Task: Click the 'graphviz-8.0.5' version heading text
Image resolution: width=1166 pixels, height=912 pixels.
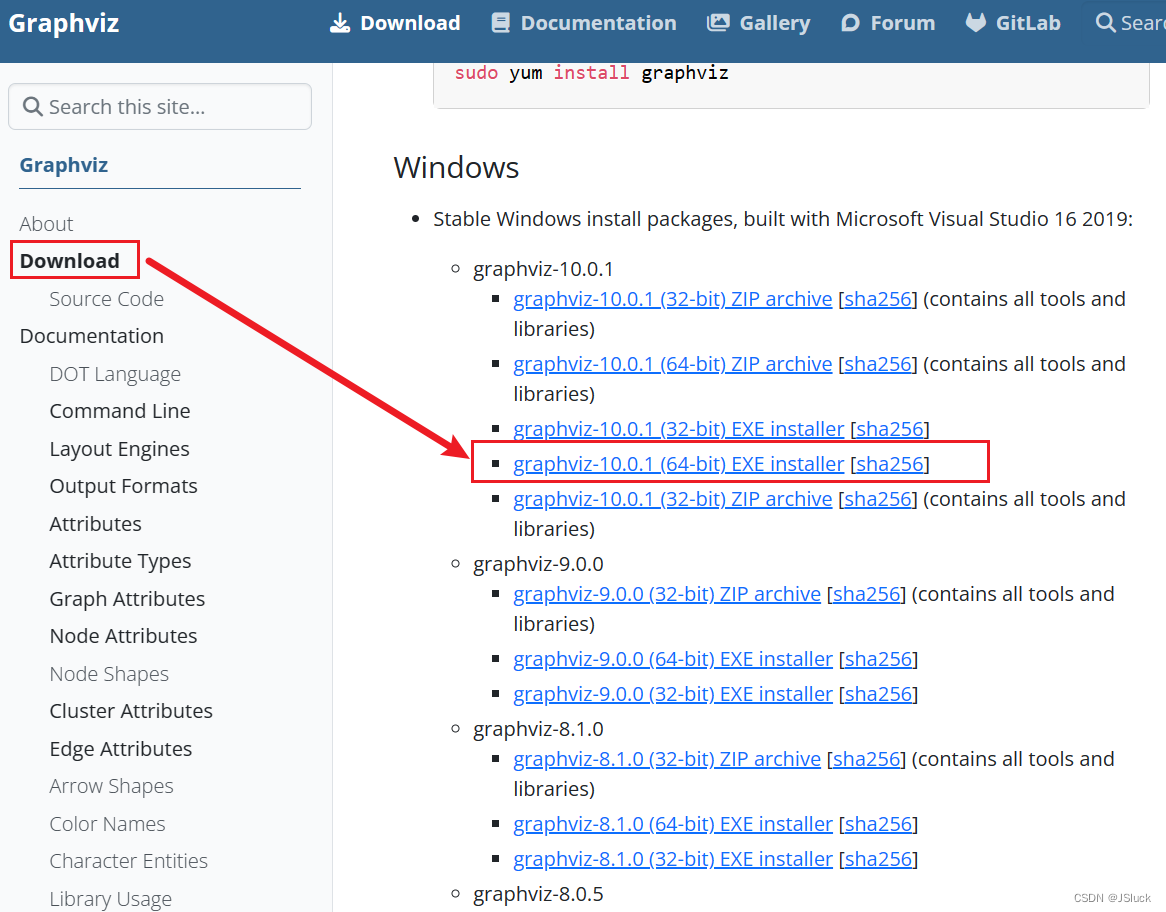Action: 538,894
